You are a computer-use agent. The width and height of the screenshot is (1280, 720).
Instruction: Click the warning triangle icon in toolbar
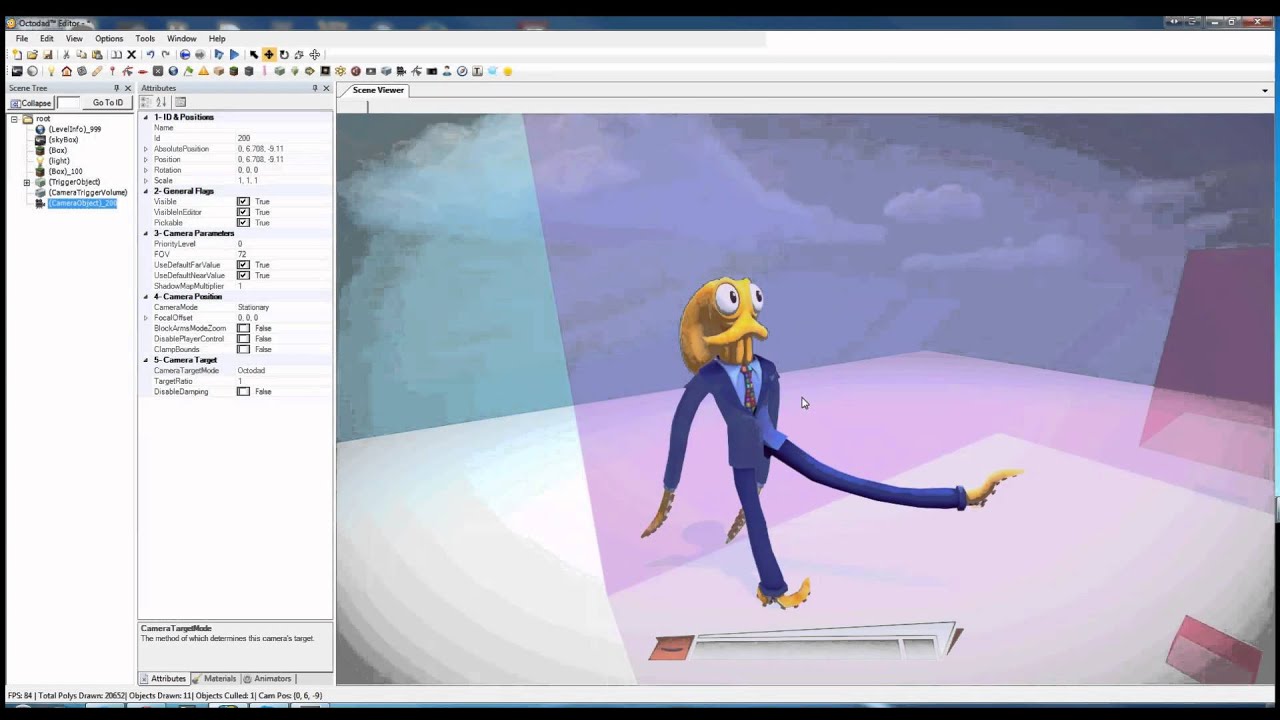tap(203, 71)
